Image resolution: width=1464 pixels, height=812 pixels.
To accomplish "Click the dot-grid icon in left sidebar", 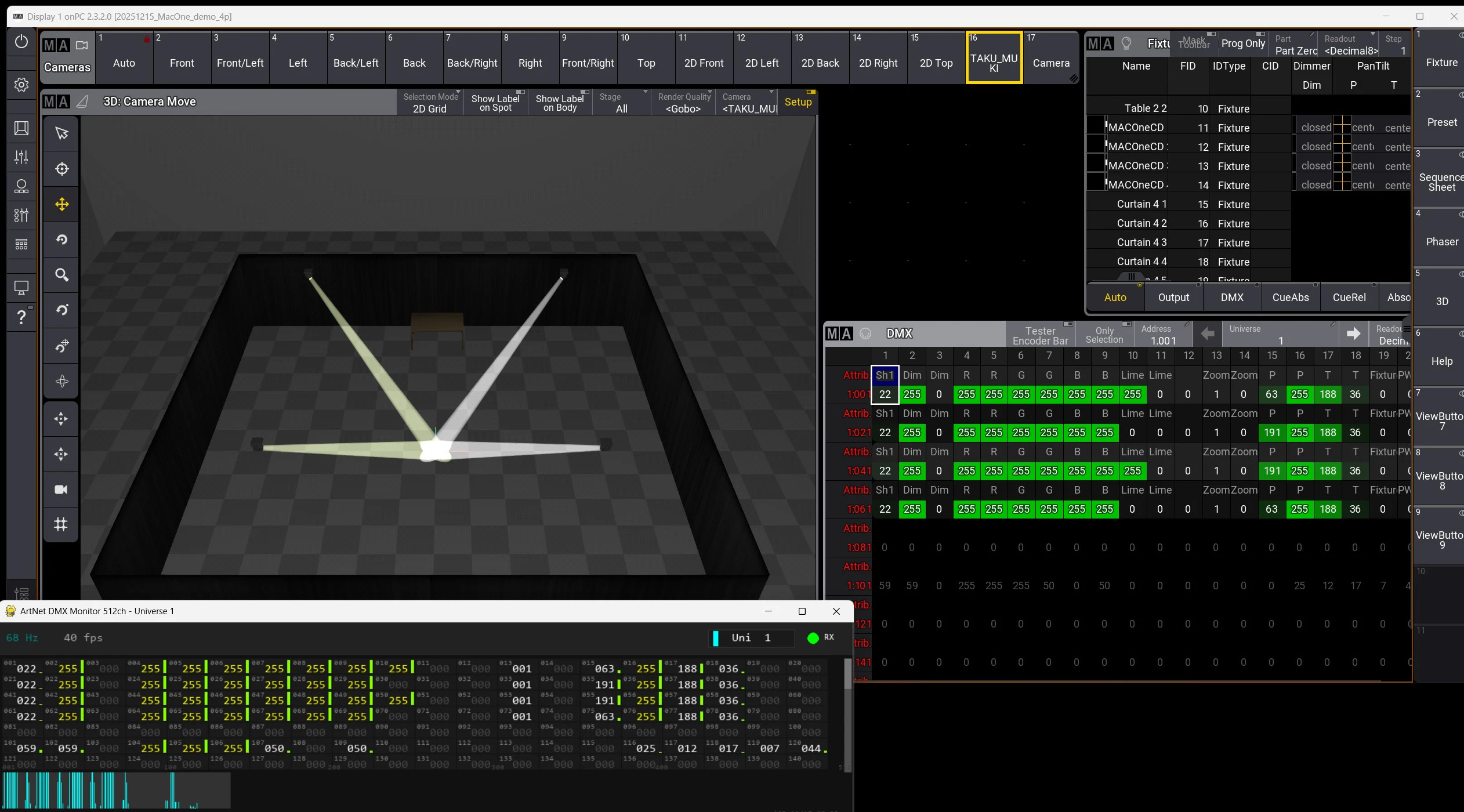I will click(21, 244).
